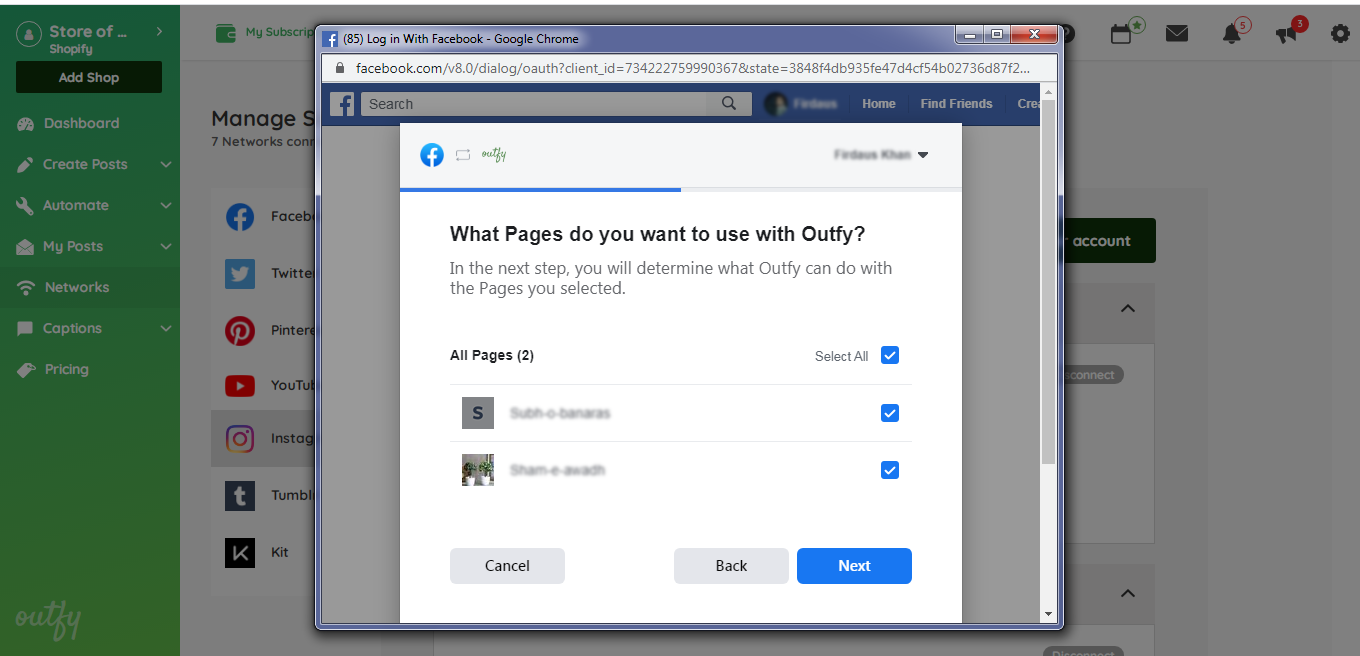Click the Sham-e-awadh page thumbnail

478,470
